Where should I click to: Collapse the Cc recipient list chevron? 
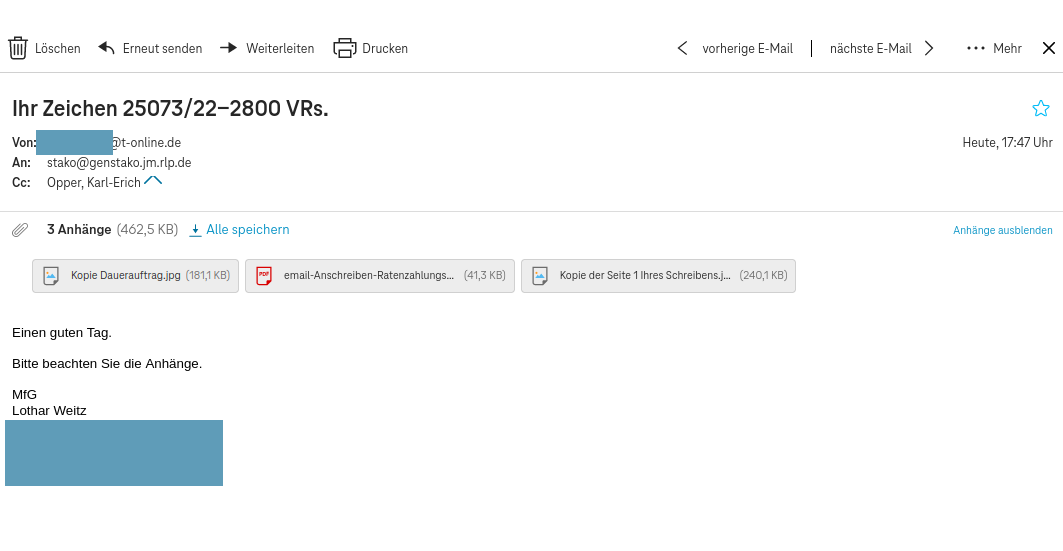pos(153,181)
